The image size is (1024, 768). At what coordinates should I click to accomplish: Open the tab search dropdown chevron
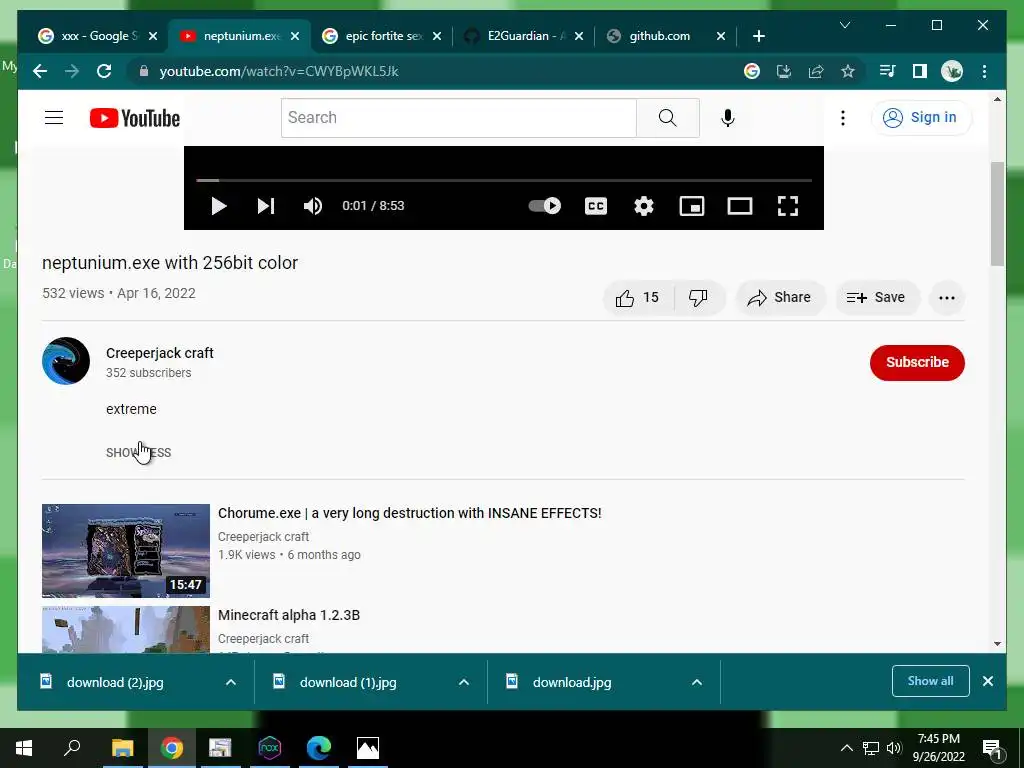click(x=844, y=25)
